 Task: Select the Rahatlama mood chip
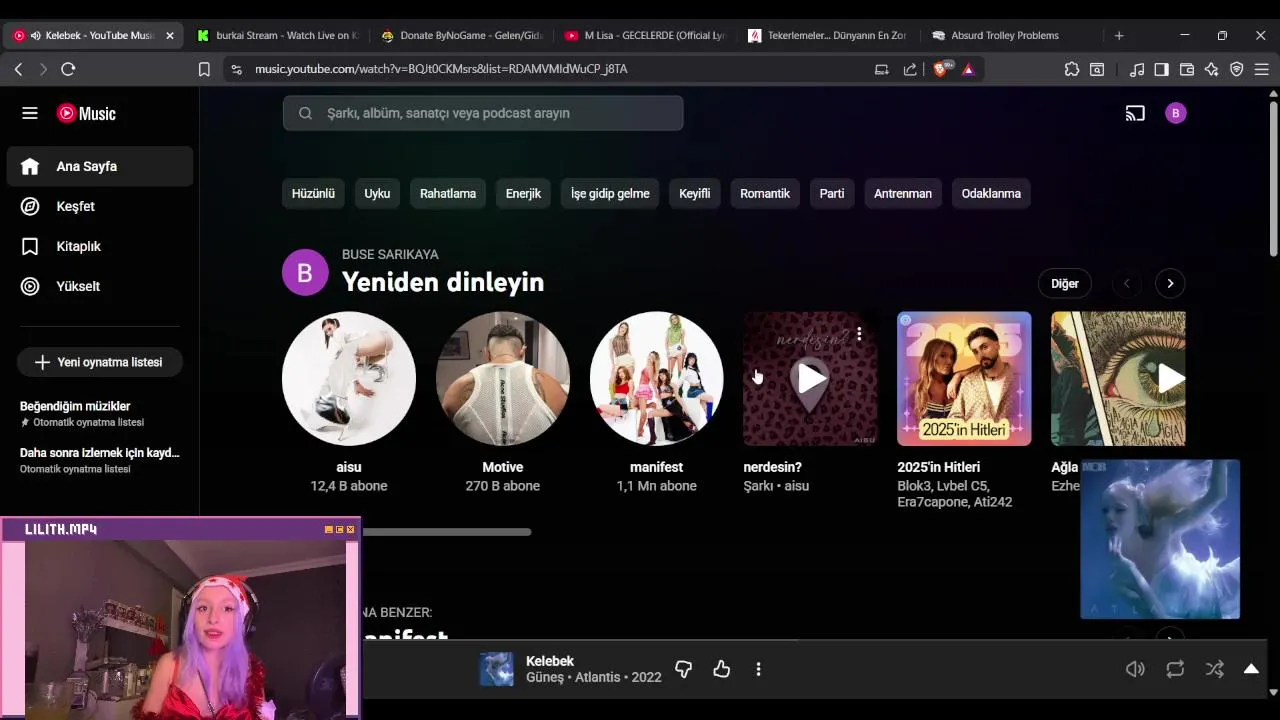pos(448,193)
